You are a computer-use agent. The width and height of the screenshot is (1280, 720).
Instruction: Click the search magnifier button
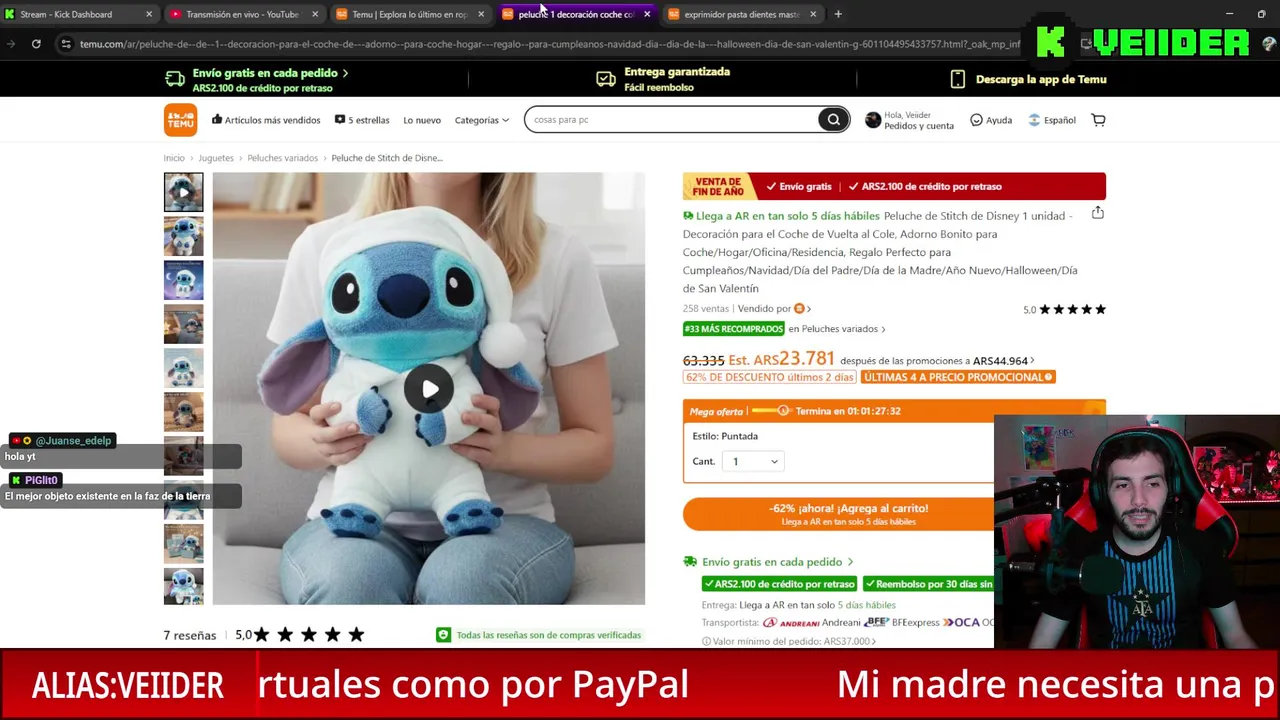click(x=833, y=120)
